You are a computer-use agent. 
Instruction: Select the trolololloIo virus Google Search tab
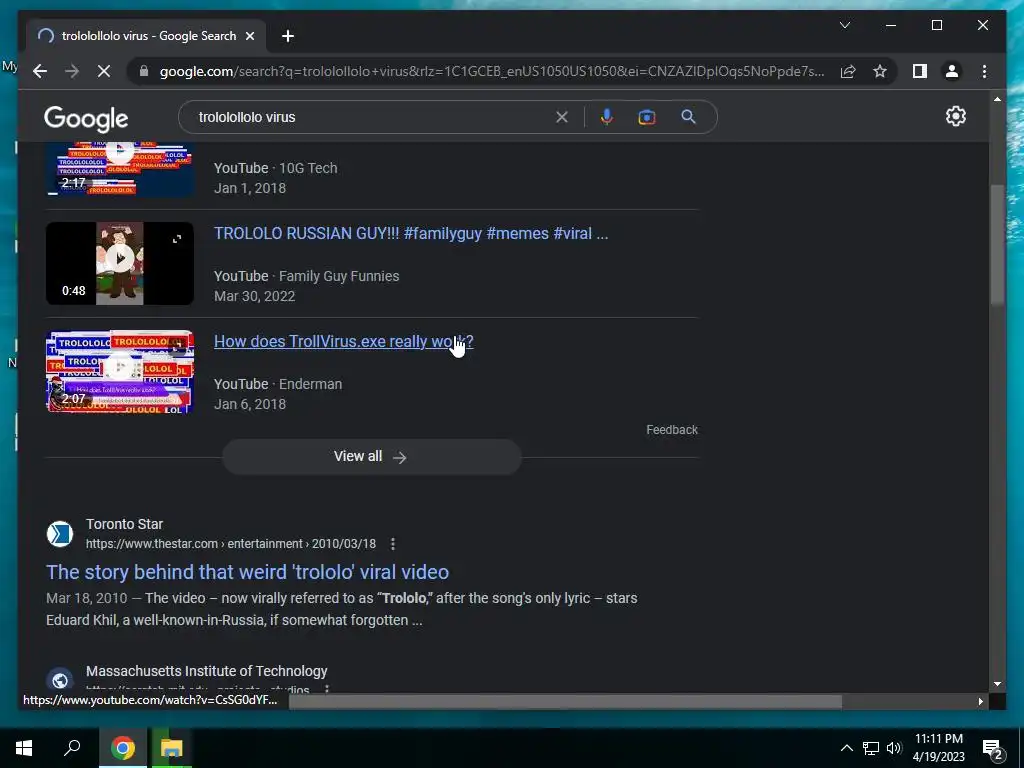pyautogui.click(x=146, y=37)
